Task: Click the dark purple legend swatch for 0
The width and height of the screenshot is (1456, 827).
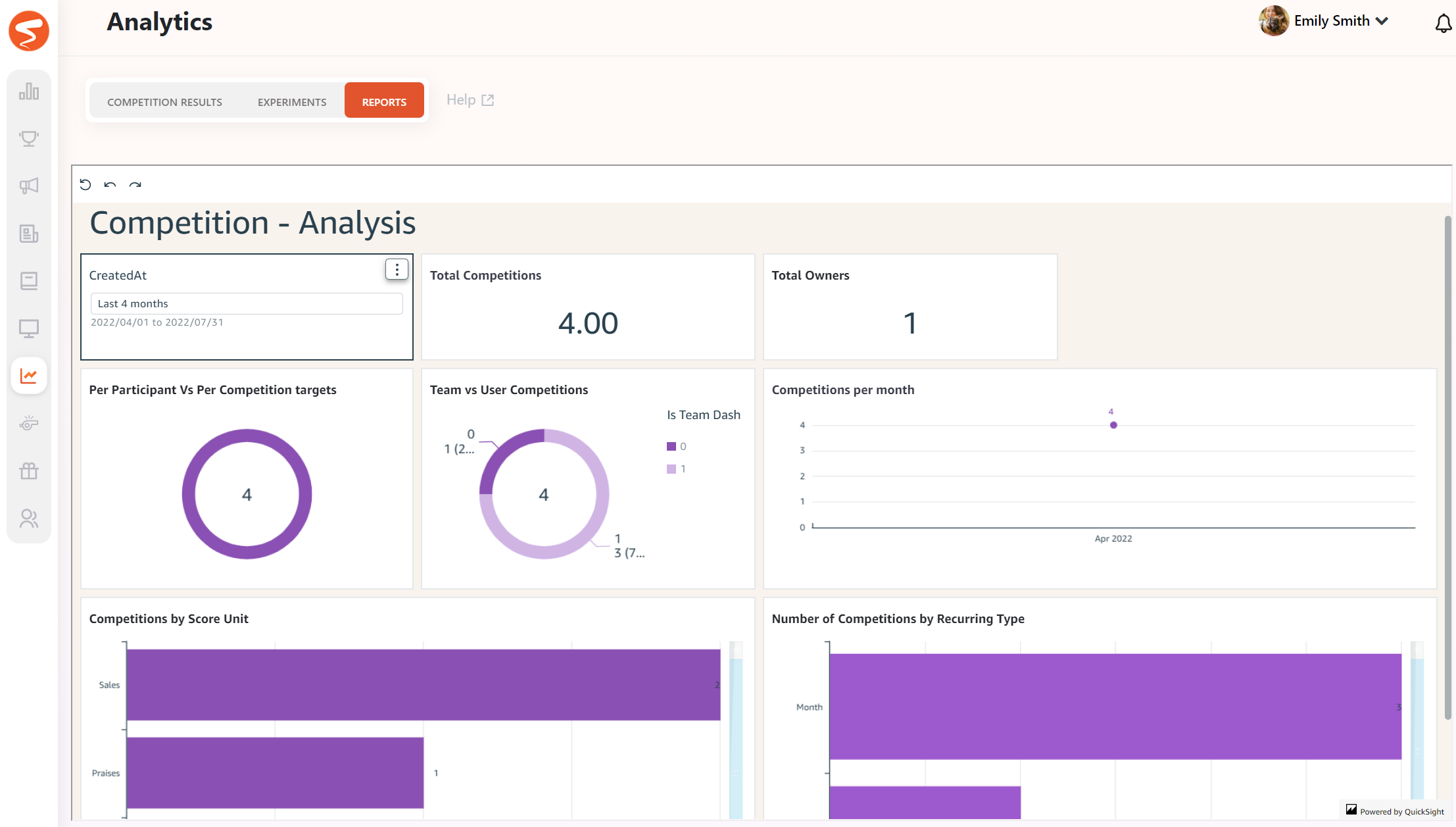Action: 671,446
